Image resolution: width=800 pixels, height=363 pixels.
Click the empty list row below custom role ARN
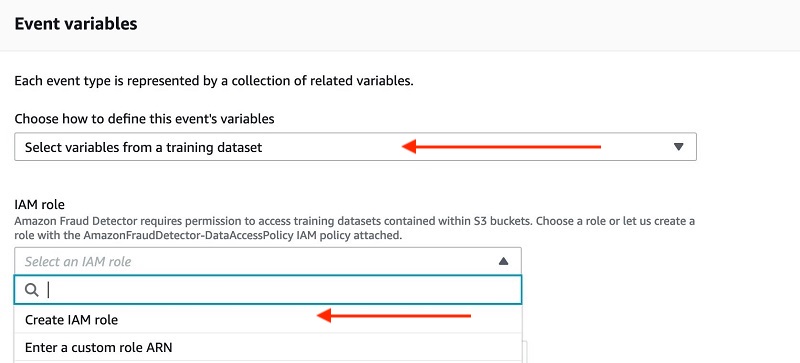268,362
